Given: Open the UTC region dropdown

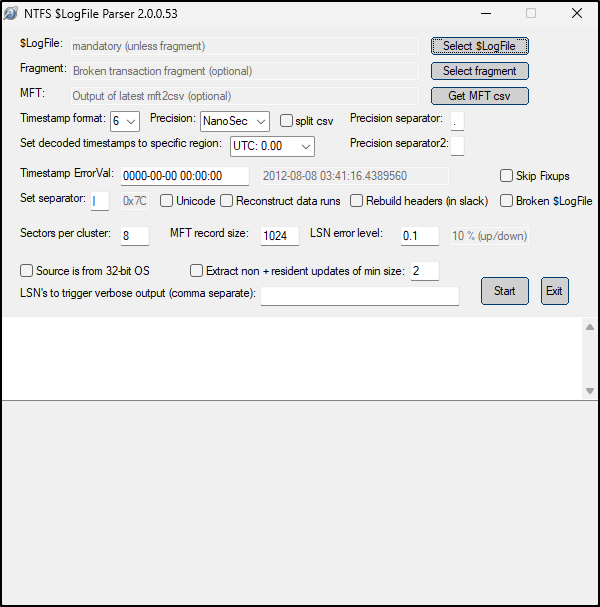Looking at the screenshot, I should coord(272,146).
